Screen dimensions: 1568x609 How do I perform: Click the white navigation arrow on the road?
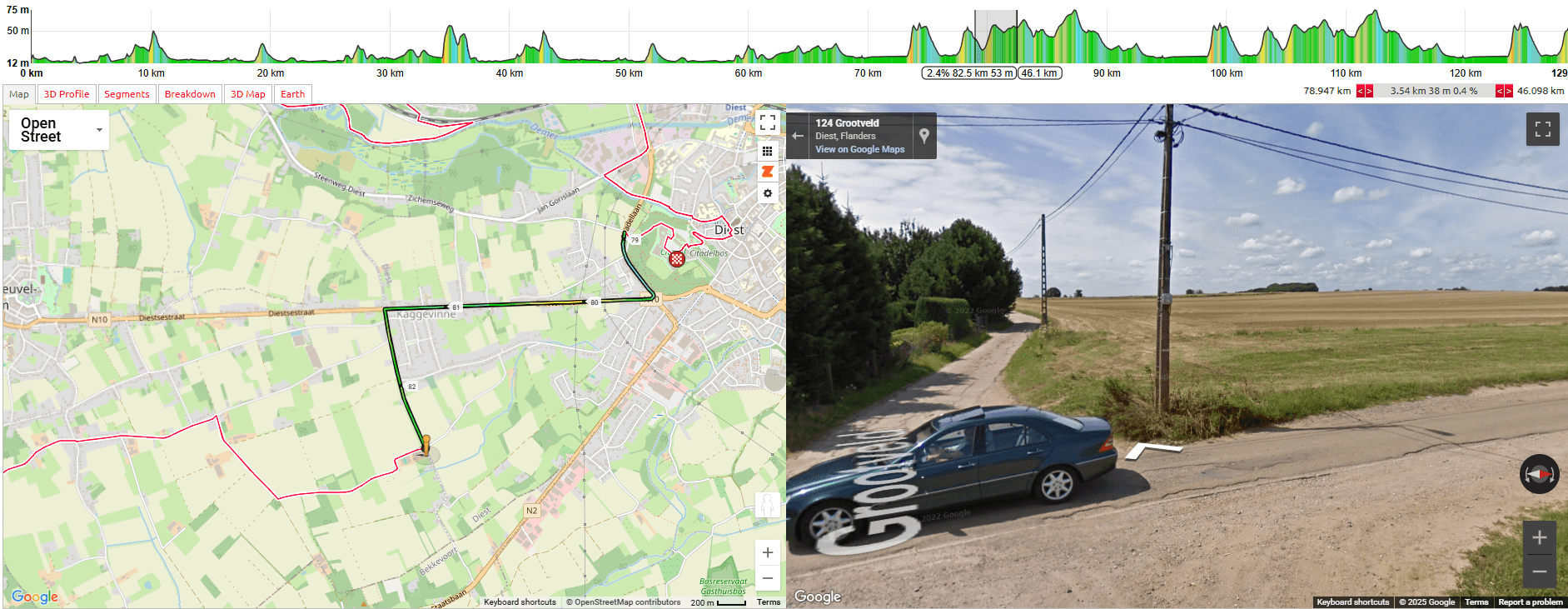1153,451
